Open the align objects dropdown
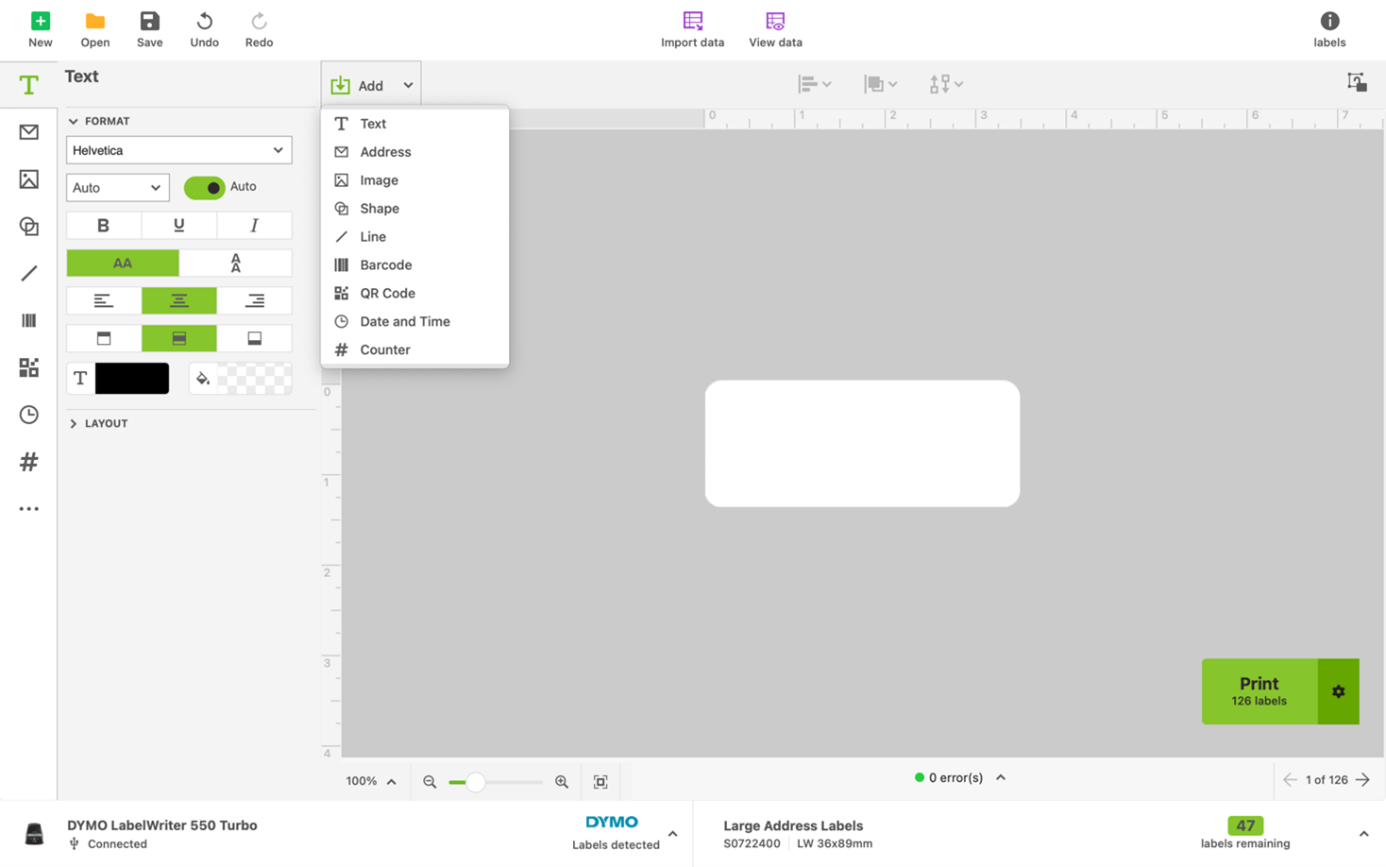 [815, 84]
